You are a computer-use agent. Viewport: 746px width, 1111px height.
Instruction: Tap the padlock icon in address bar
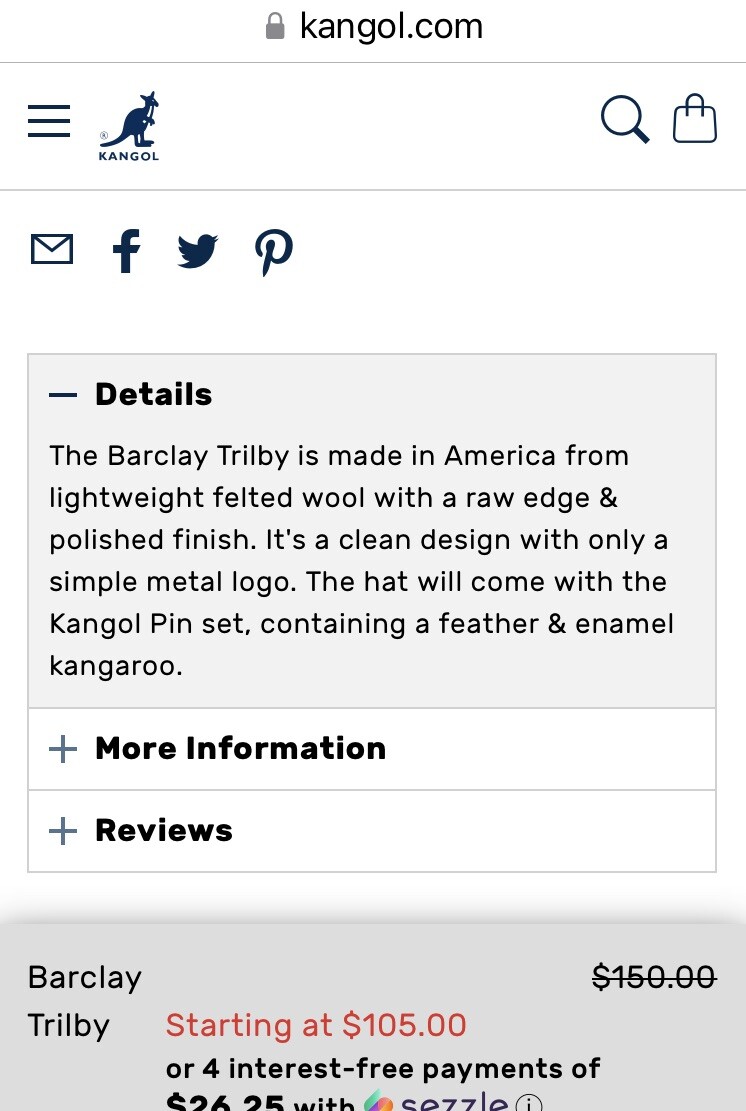click(275, 27)
